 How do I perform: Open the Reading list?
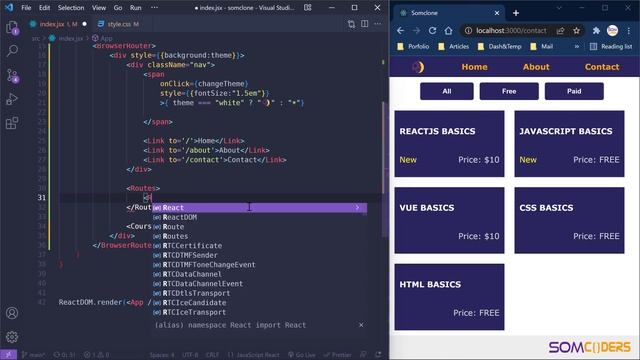click(x=611, y=47)
